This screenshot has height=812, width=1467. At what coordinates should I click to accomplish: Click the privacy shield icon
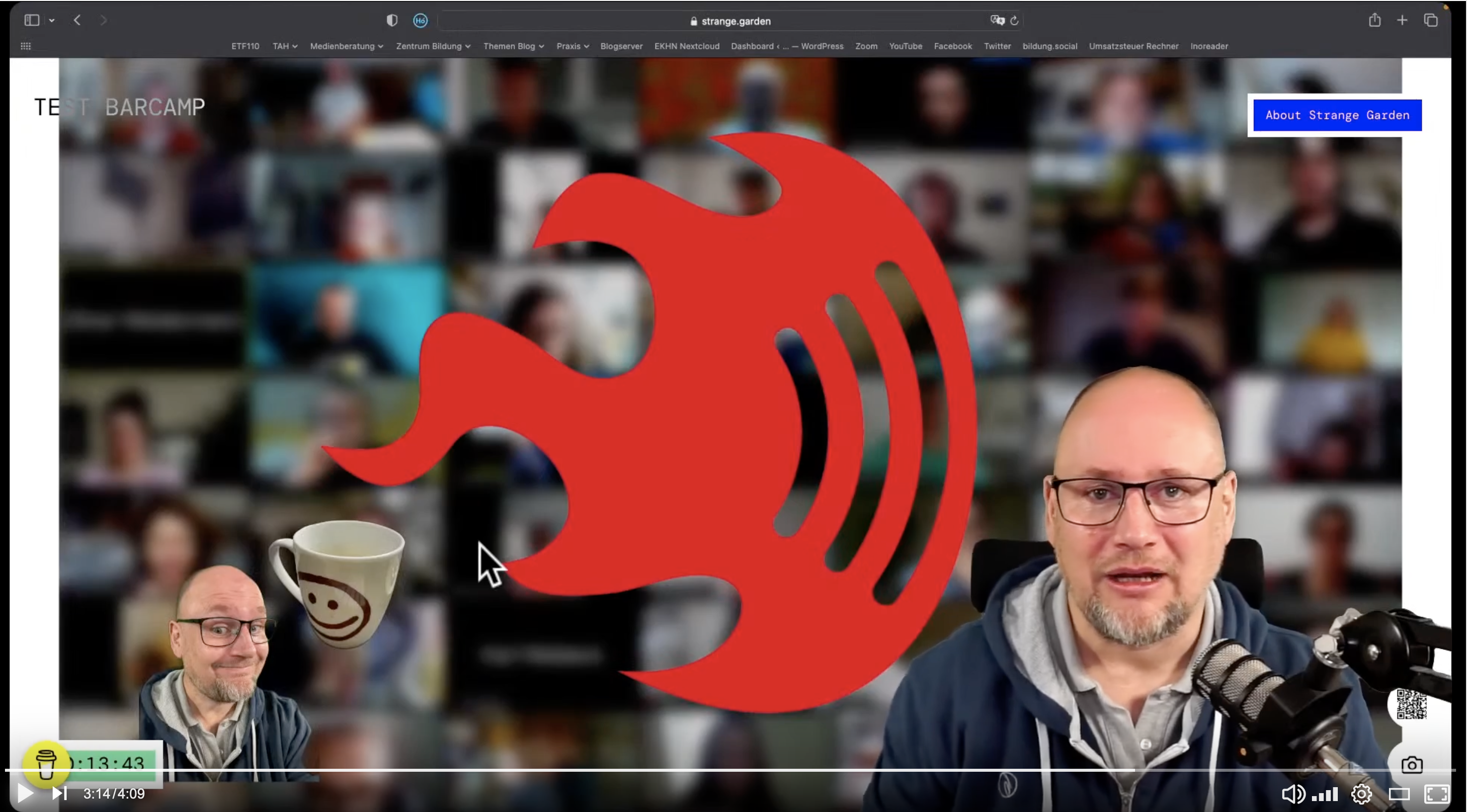click(392, 20)
